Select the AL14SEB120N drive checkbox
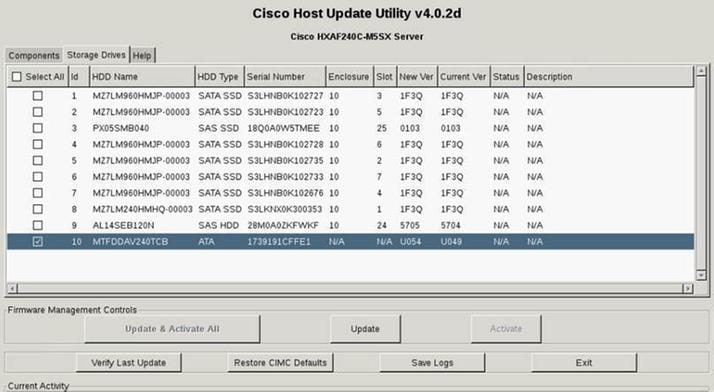The image size is (714, 392). coord(38,225)
